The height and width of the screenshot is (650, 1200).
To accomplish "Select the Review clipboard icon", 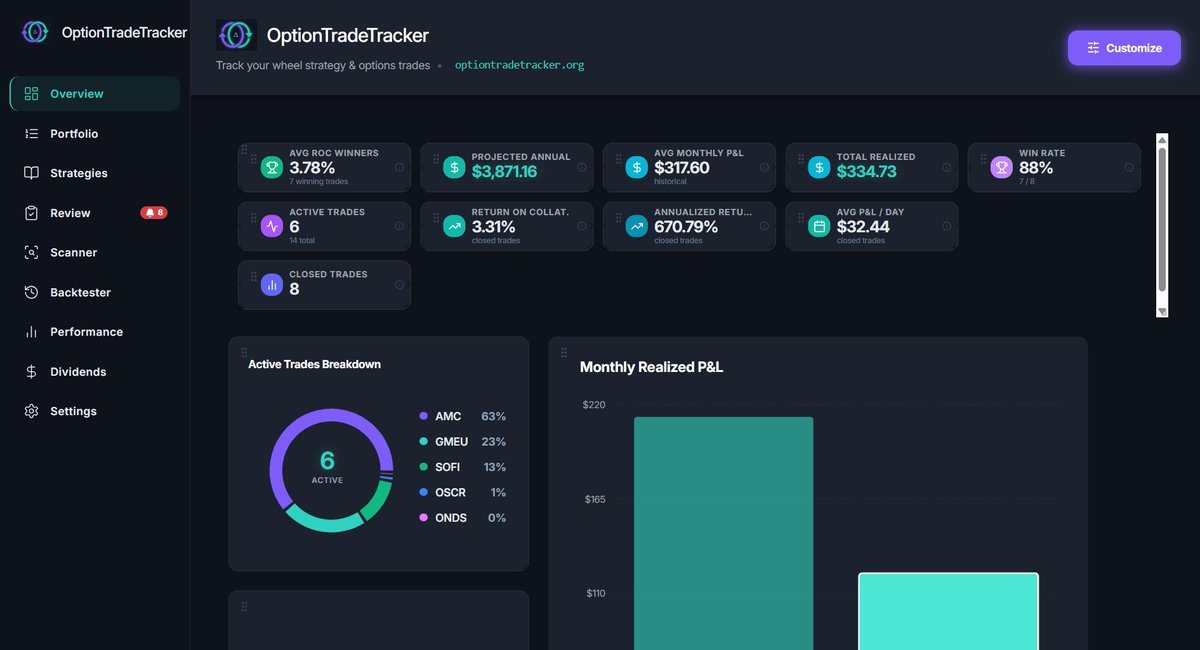I will coord(31,213).
